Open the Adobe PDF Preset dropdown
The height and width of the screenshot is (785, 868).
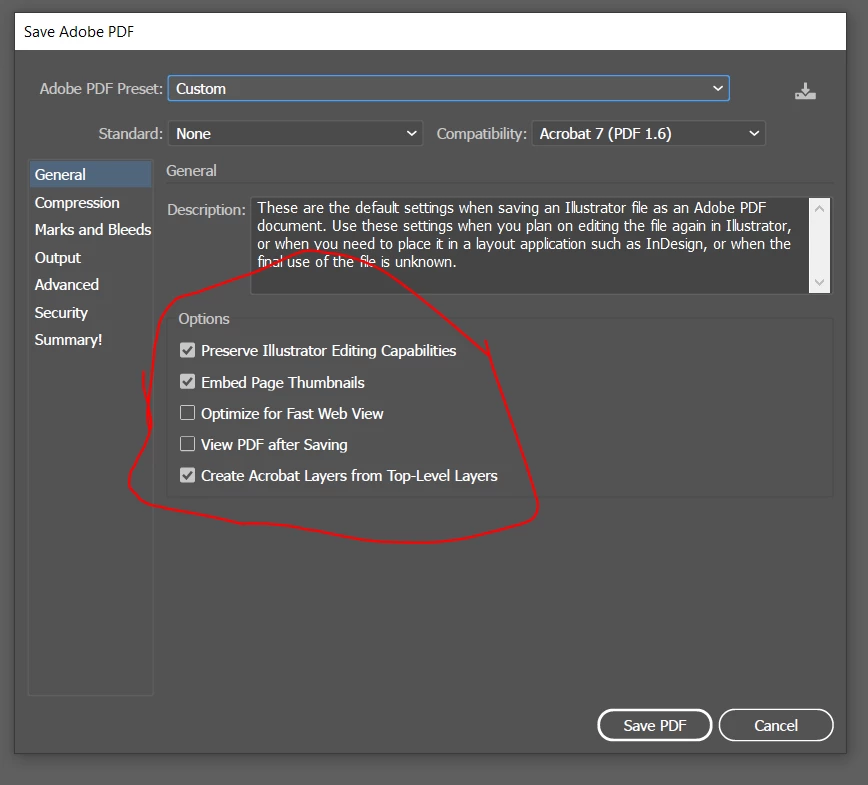coord(448,89)
